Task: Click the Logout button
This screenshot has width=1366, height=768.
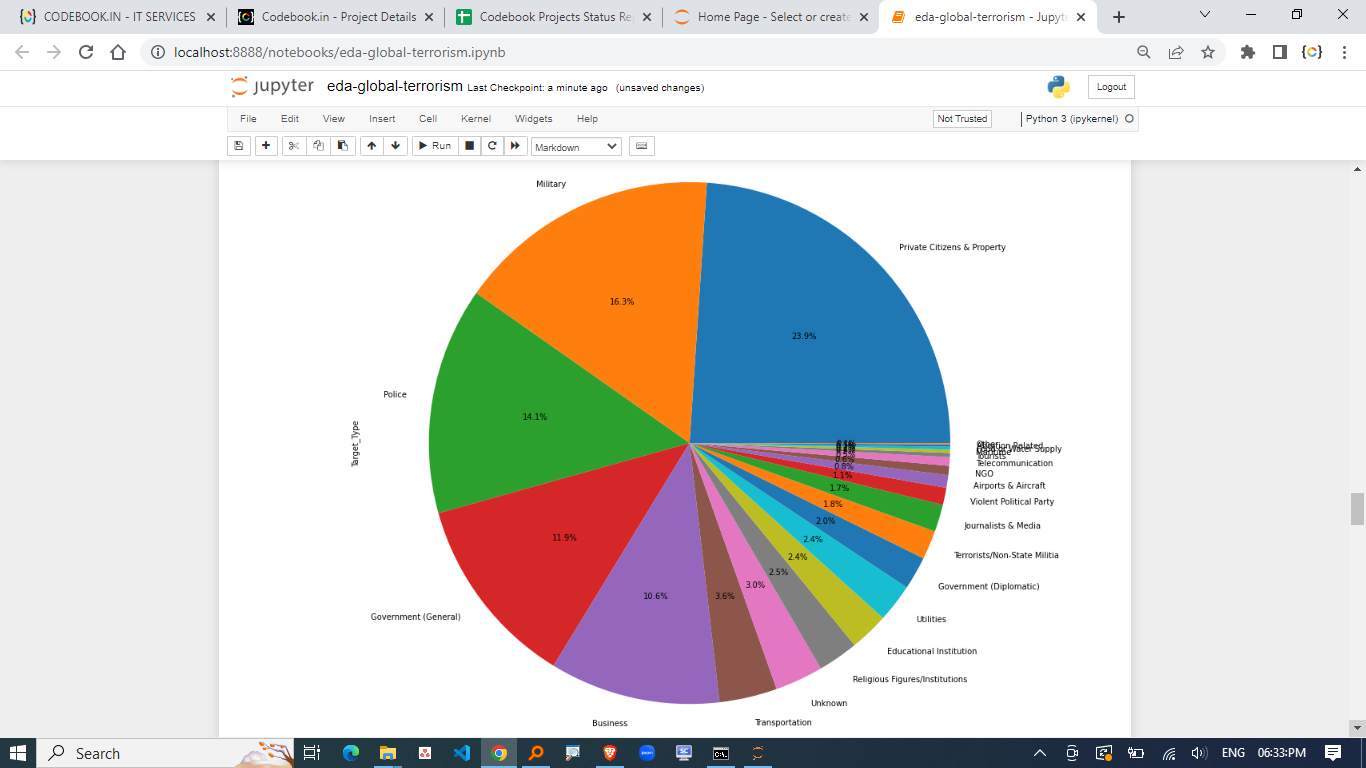Action: (1111, 87)
